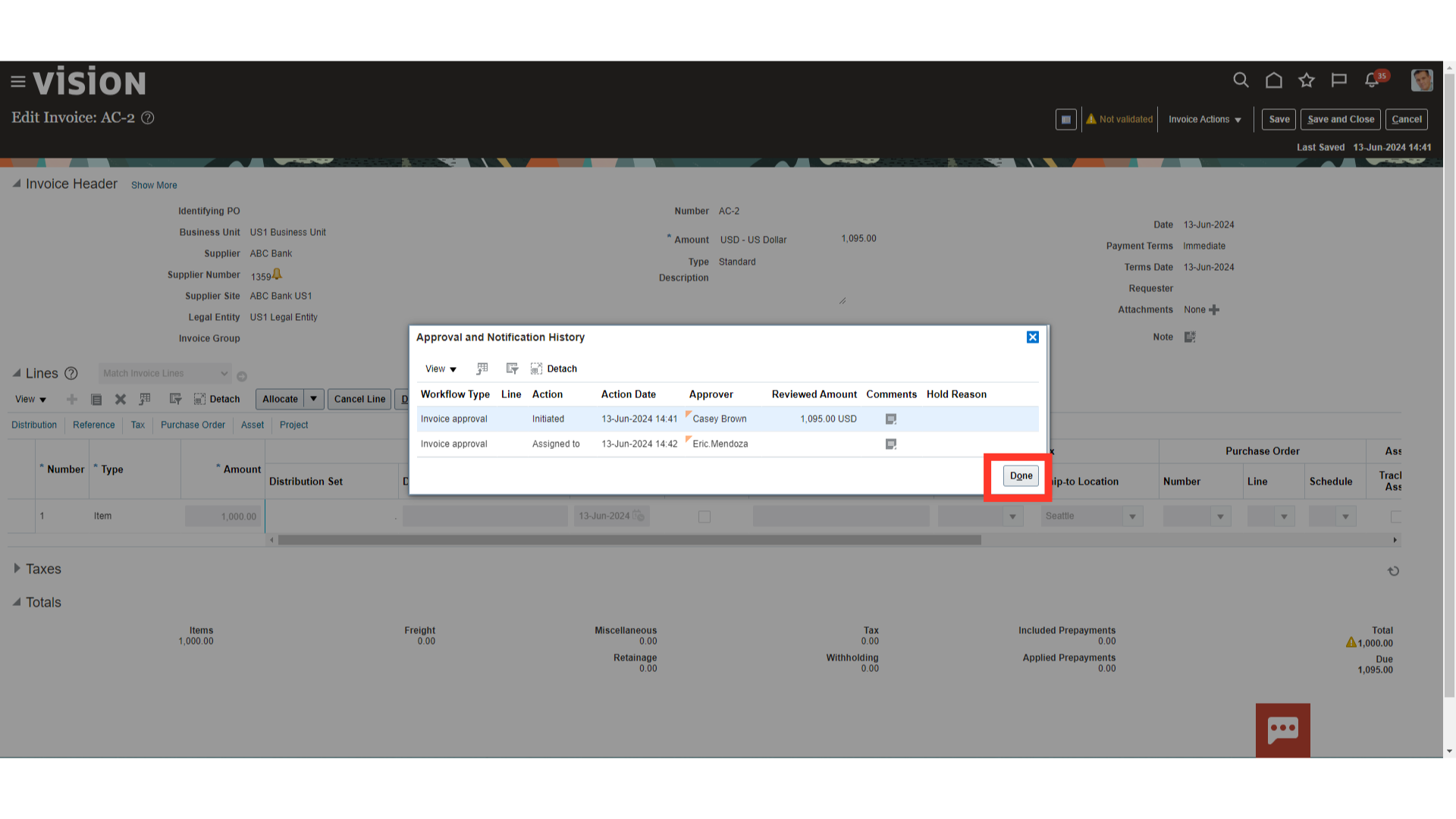Screen dimensions: 1456x819
Task: Click the go icon beside Match Invoice Lines
Action: point(242,376)
